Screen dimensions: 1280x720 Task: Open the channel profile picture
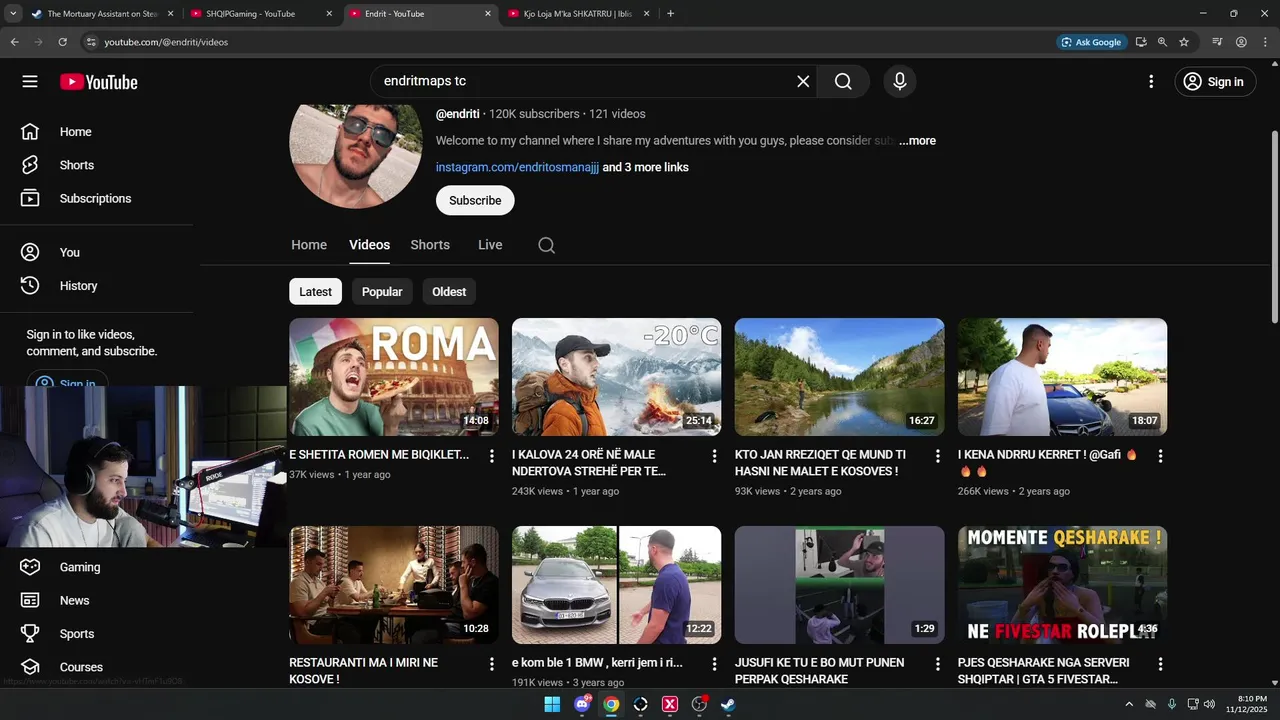[356, 142]
